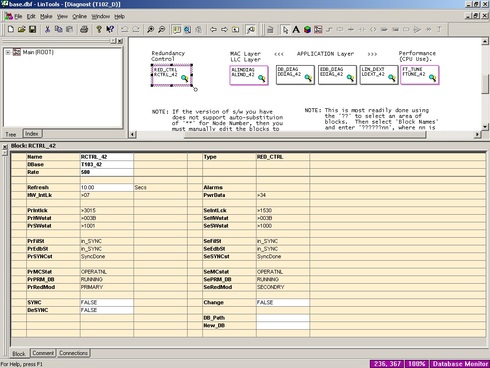Open the Online menu

point(80,16)
